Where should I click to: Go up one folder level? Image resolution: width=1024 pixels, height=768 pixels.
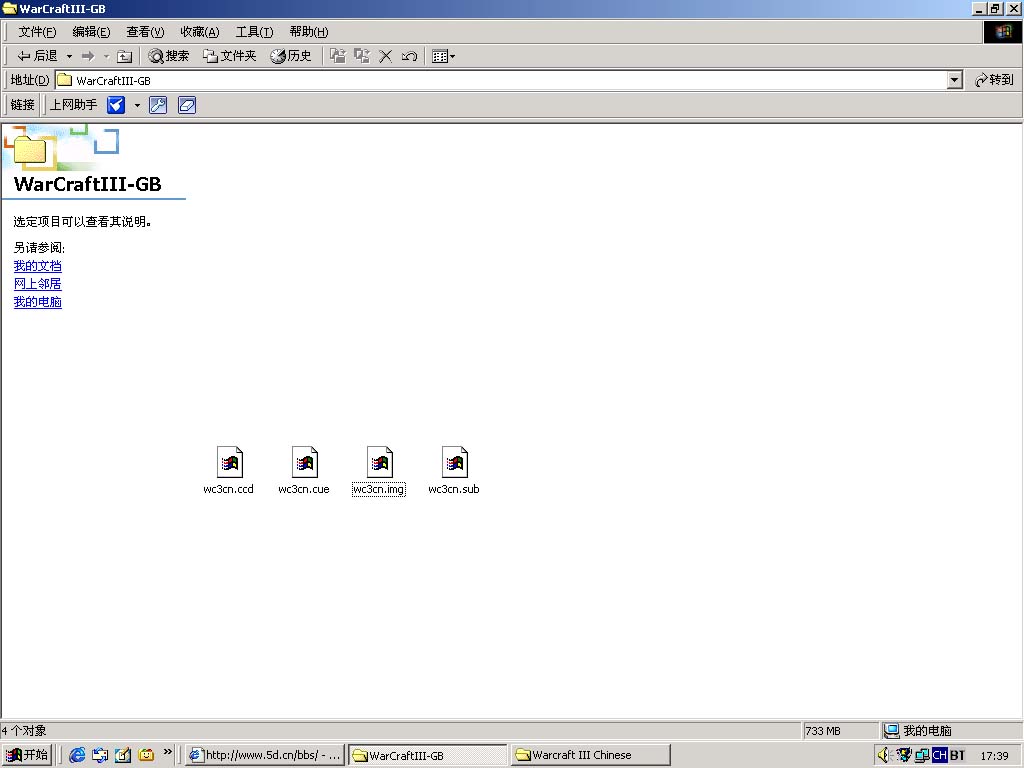[124, 56]
